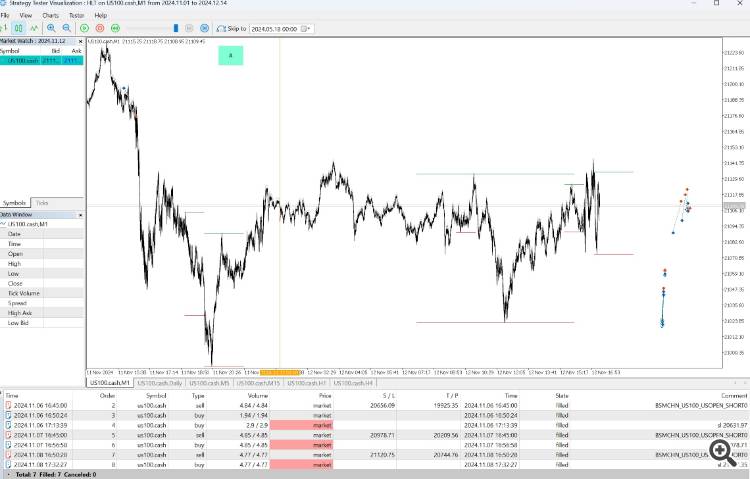Collapse the US100.cash,M1 Data Window node

(3, 224)
